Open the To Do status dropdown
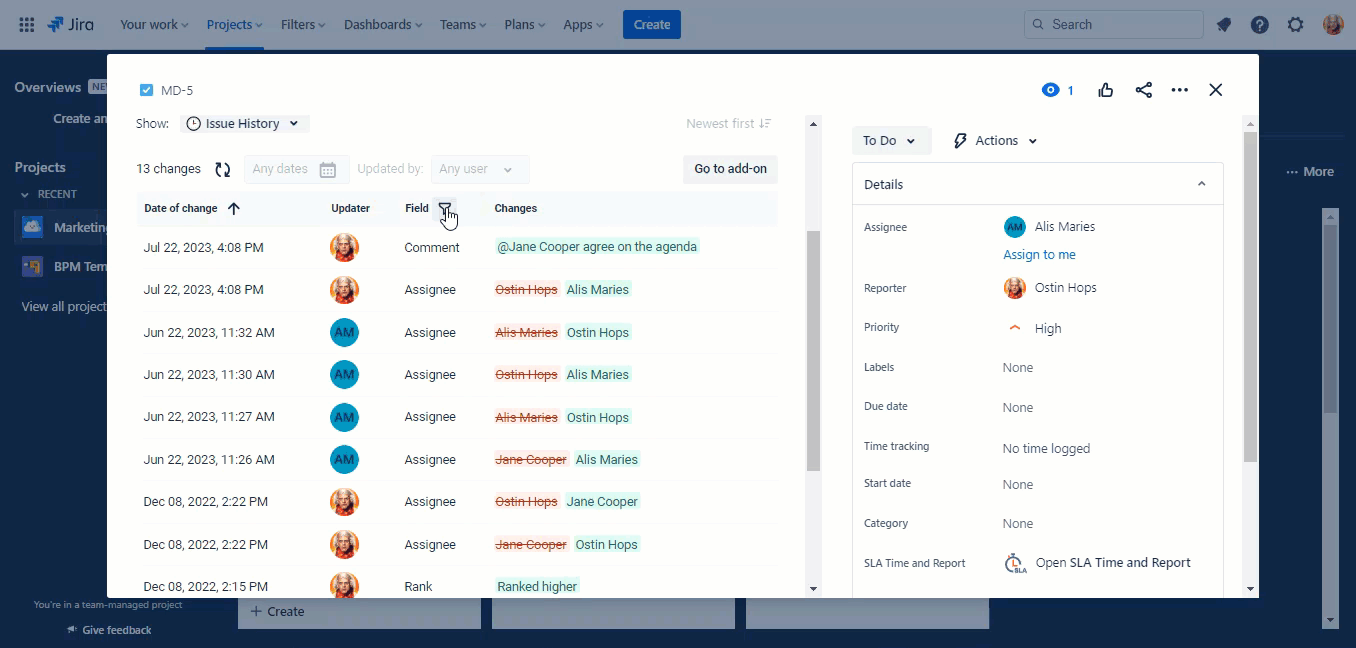The height and width of the screenshot is (648, 1356). point(891,141)
